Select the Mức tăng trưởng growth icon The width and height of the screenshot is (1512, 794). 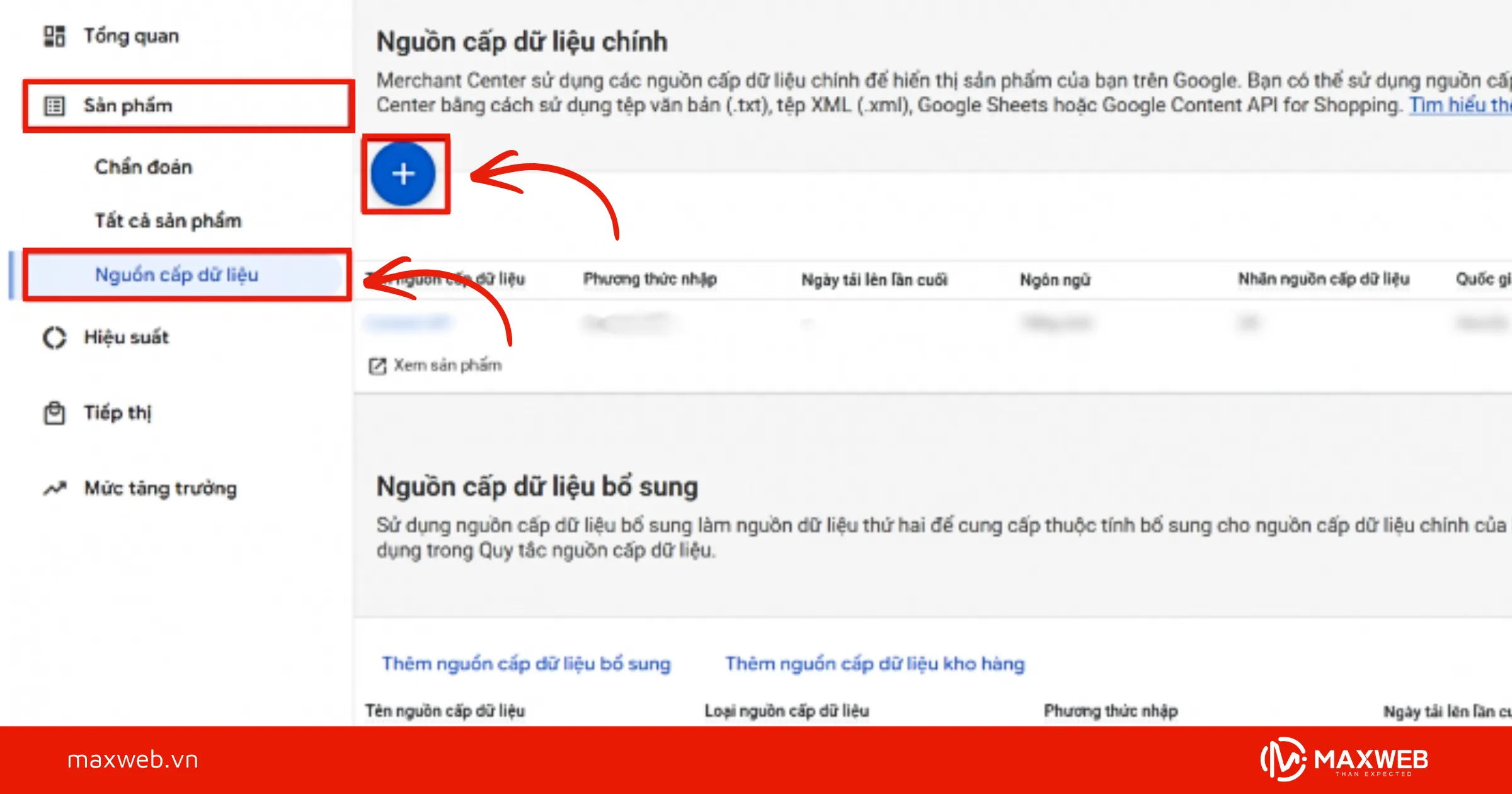(54, 488)
